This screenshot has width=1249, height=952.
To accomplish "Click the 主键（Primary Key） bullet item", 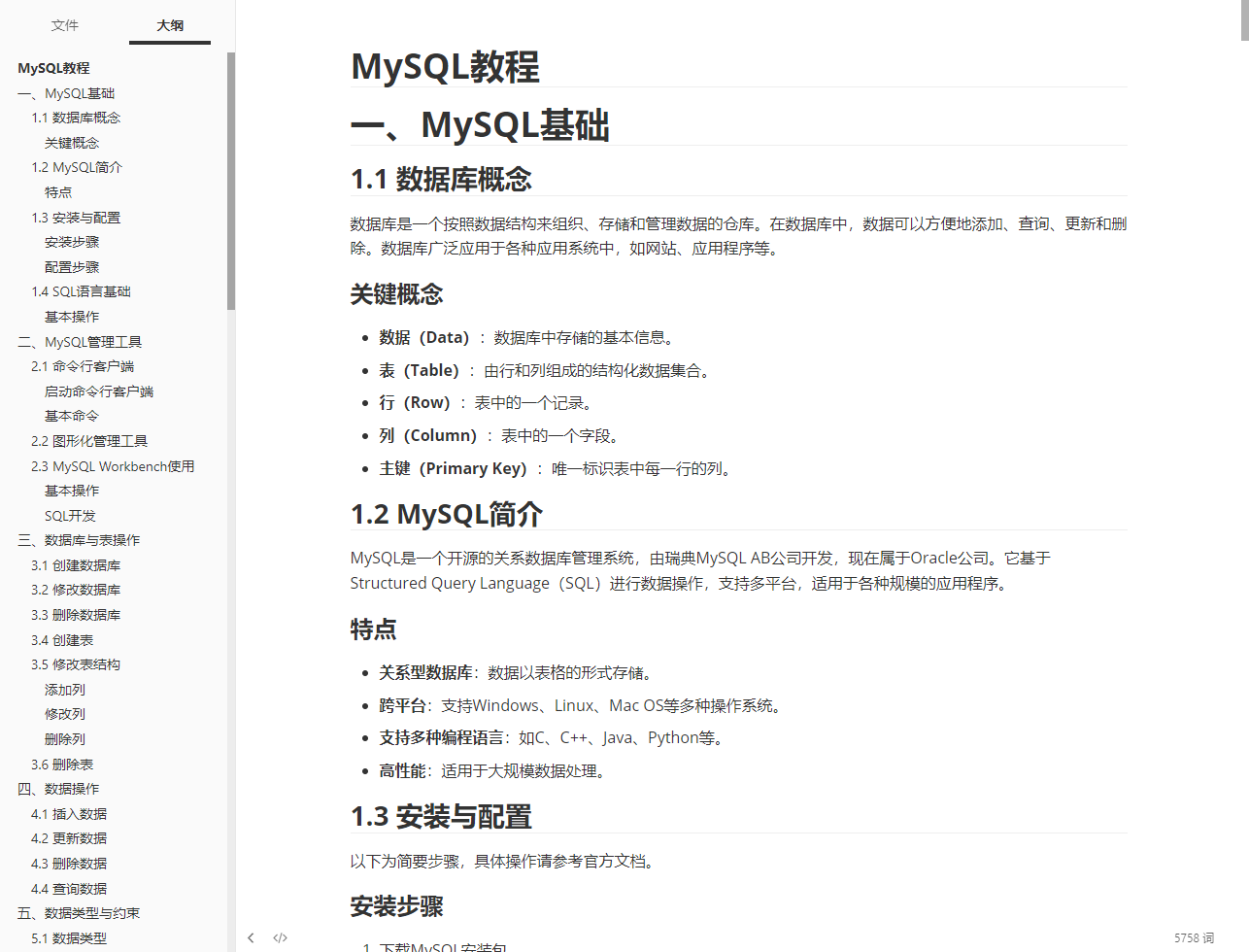I will pos(557,468).
